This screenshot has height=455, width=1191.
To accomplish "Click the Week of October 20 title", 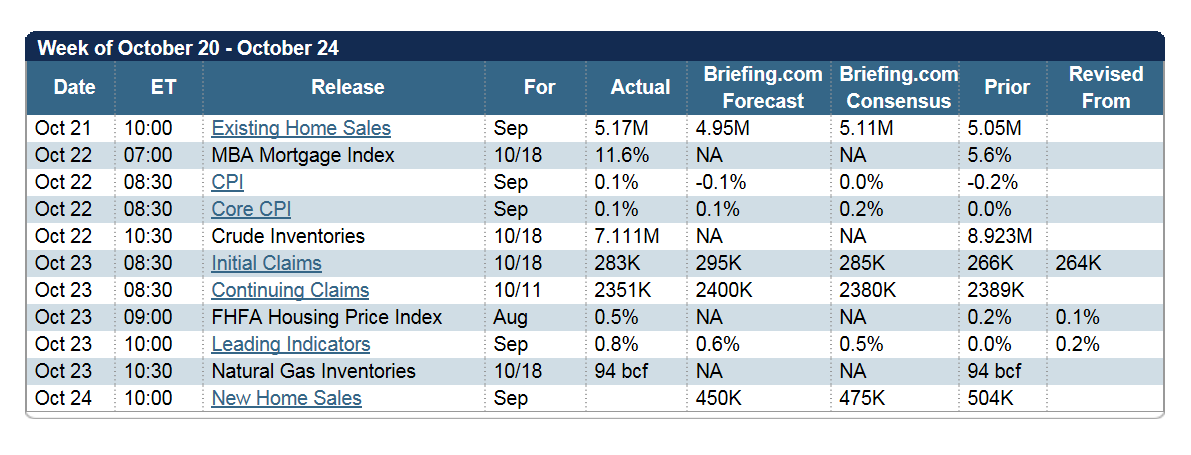I will pos(188,49).
